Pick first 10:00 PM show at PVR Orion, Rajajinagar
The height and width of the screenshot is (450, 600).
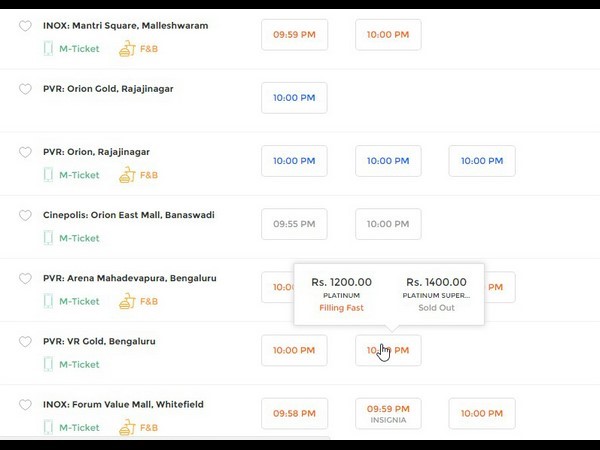[294, 161]
